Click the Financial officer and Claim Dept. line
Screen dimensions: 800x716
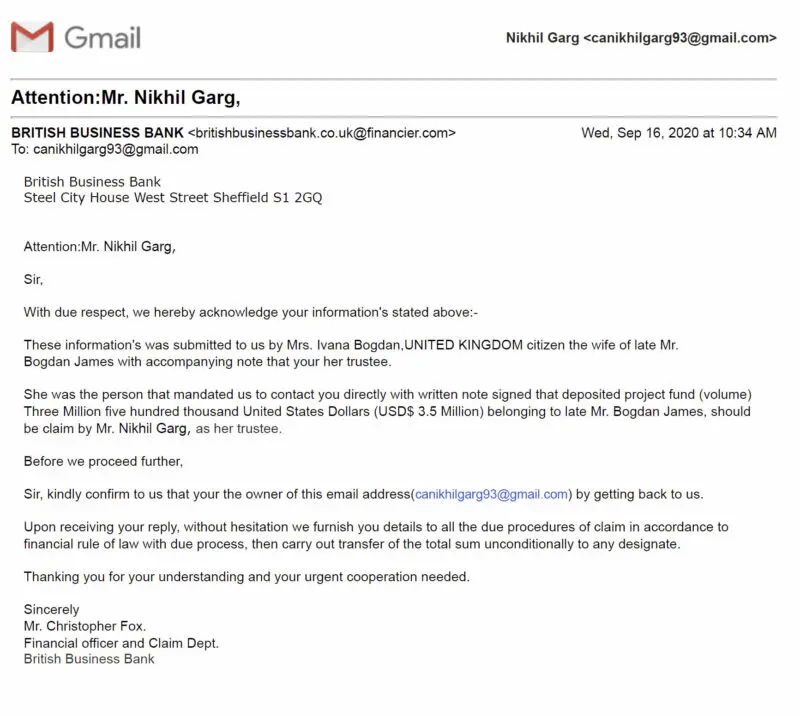coord(121,643)
